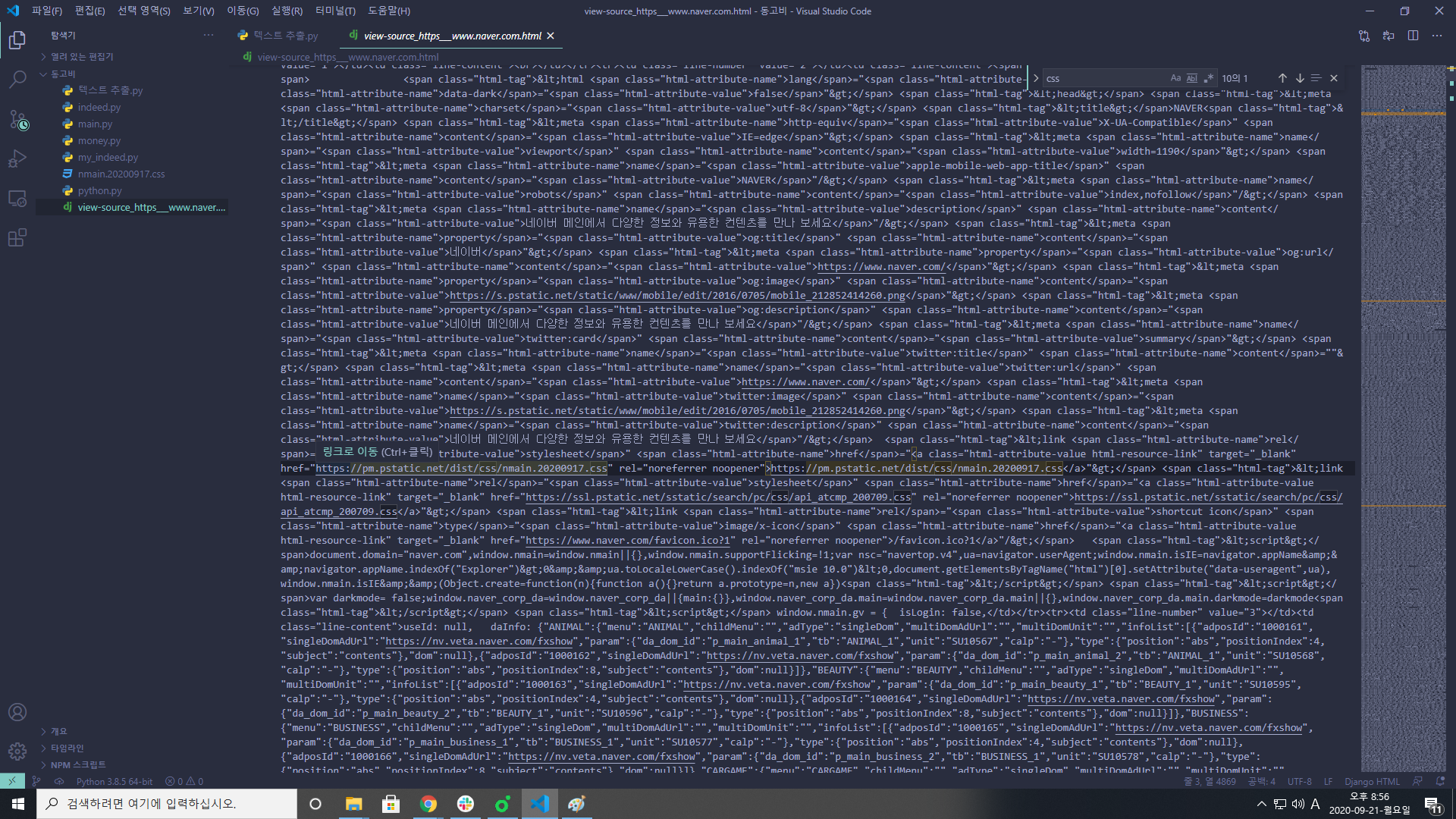Toggle Match Case in find widget
Screen dimensions: 1456x819
[x=1175, y=78]
